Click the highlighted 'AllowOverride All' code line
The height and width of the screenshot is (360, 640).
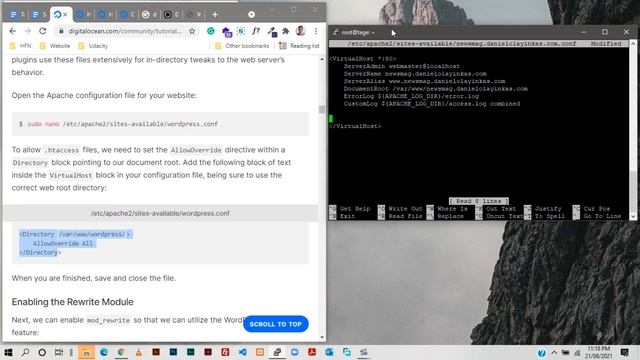click(63, 244)
